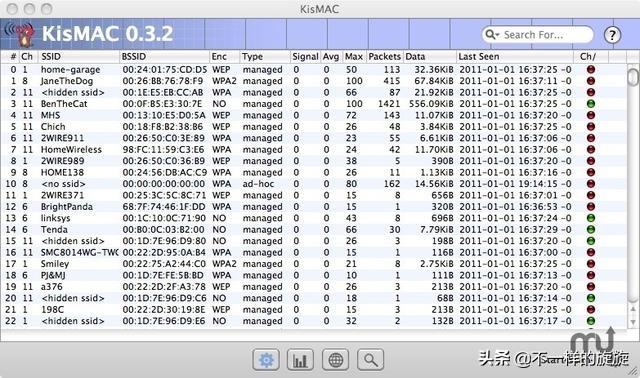Click the 2011-01-01 19:14:15 last seen cell
Screen dimensions: 640x378
tap(515, 184)
